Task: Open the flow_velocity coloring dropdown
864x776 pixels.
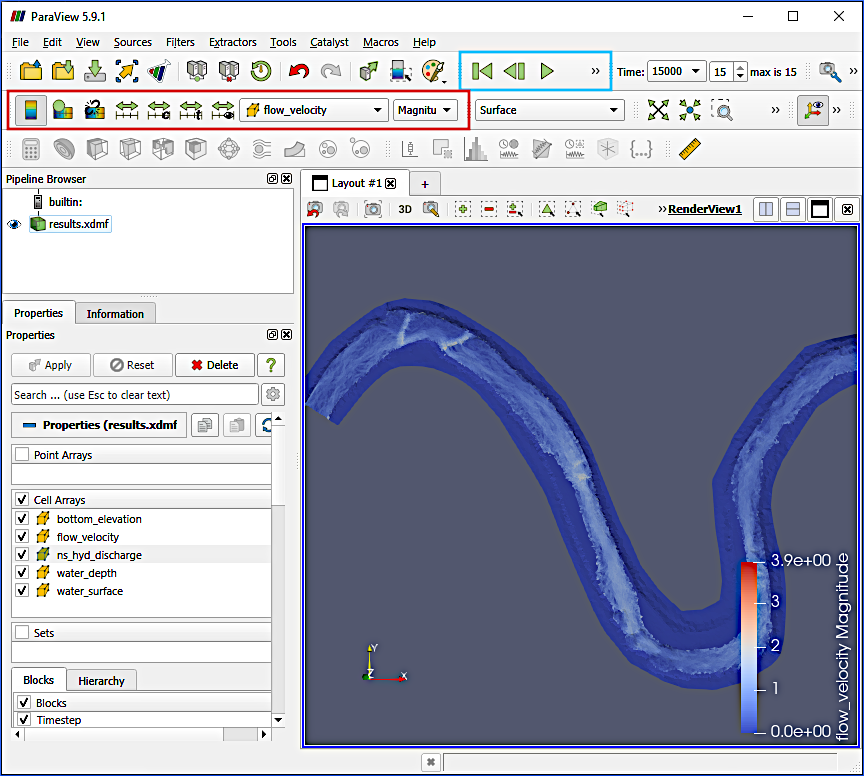Action: click(314, 110)
